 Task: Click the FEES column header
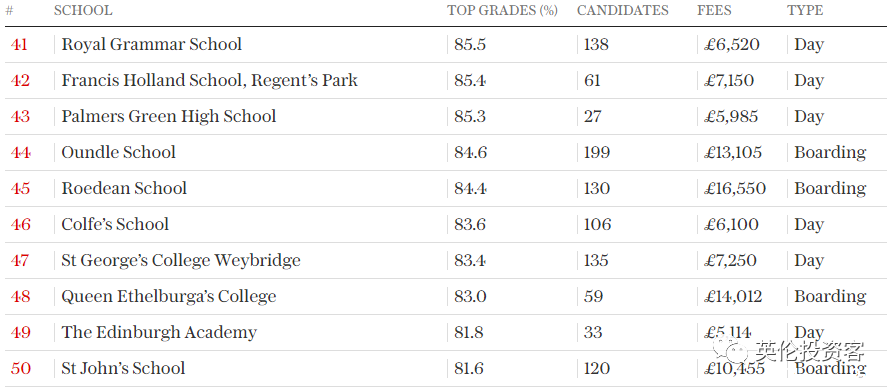pos(714,10)
